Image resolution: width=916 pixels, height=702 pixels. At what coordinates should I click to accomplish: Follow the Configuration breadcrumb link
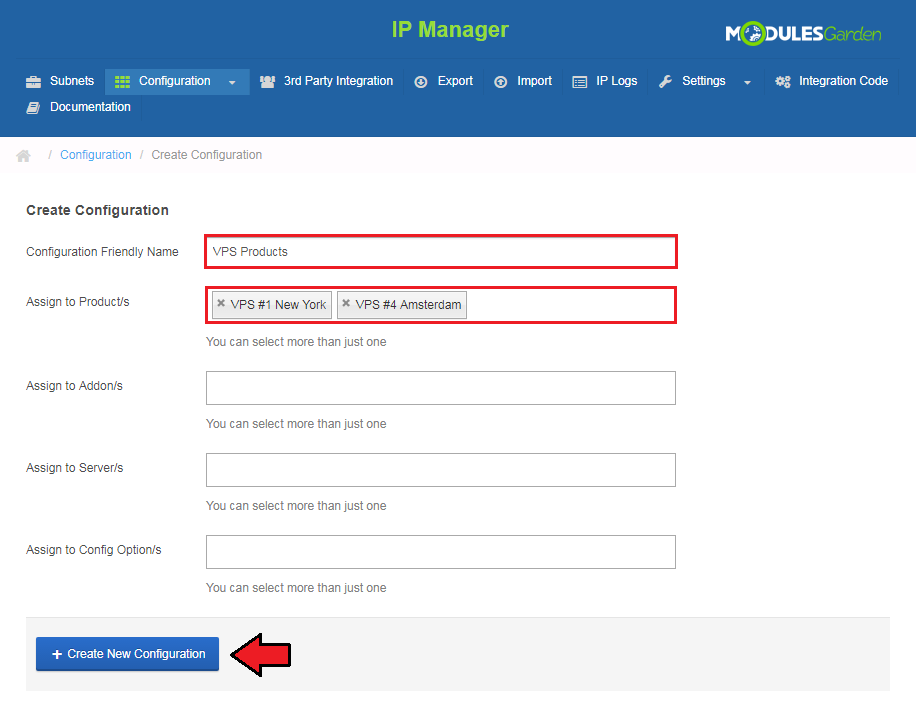point(95,155)
